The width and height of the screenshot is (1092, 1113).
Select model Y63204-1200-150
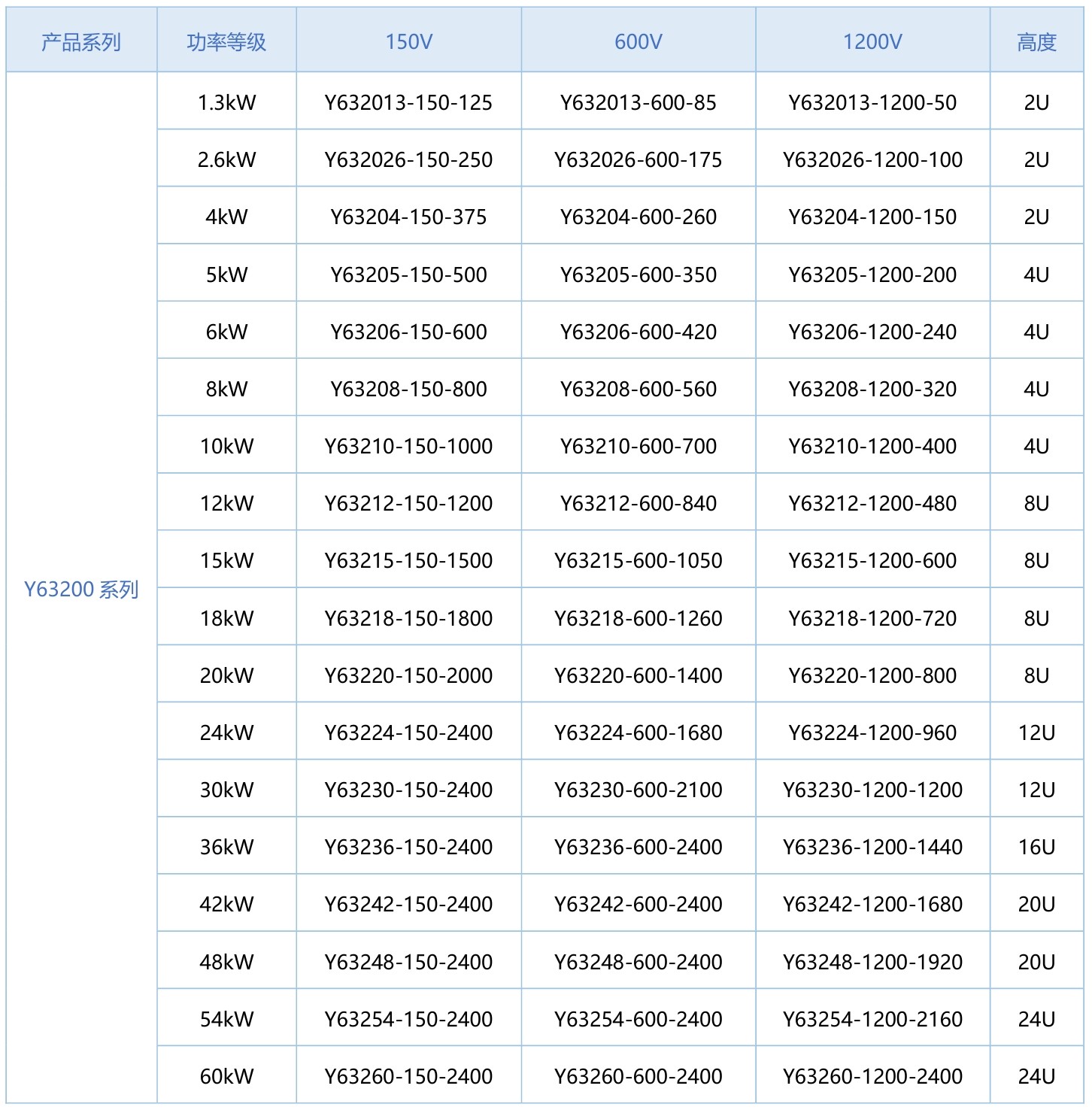(x=872, y=217)
